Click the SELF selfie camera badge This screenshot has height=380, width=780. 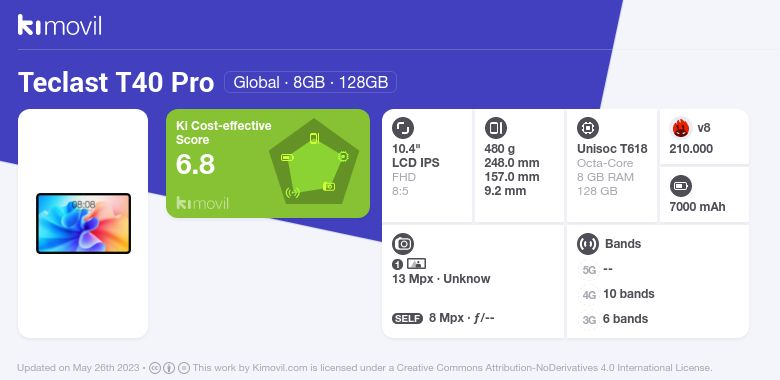click(407, 319)
